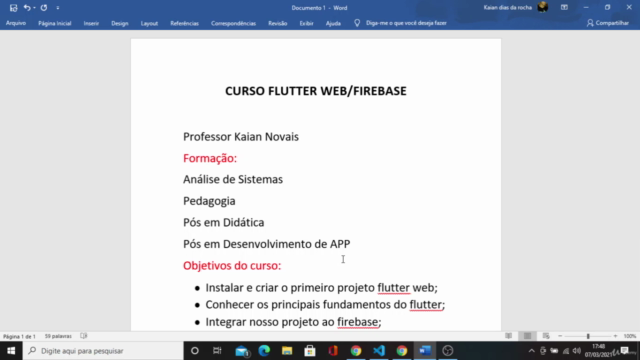Open the Mail app on taskbar
The height and width of the screenshot is (360, 640).
(242, 351)
